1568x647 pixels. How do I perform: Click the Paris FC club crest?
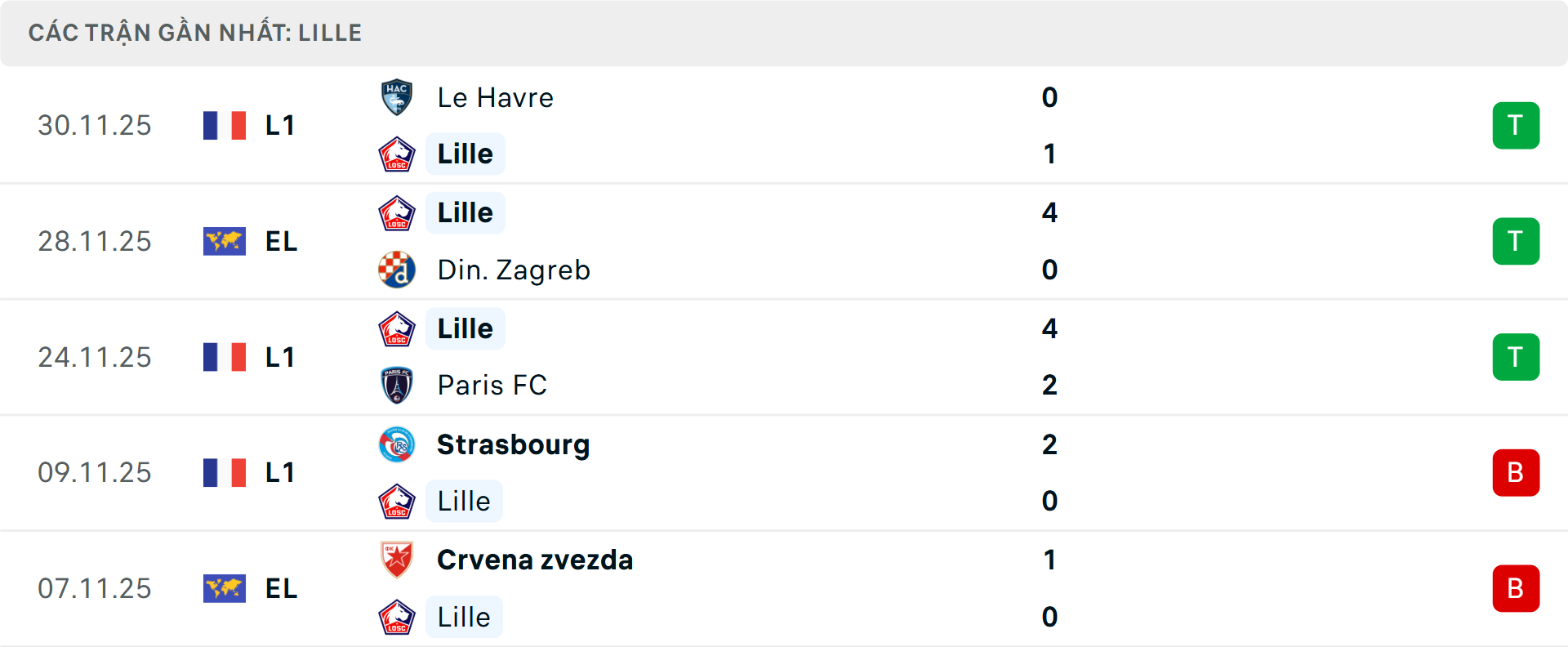(397, 386)
